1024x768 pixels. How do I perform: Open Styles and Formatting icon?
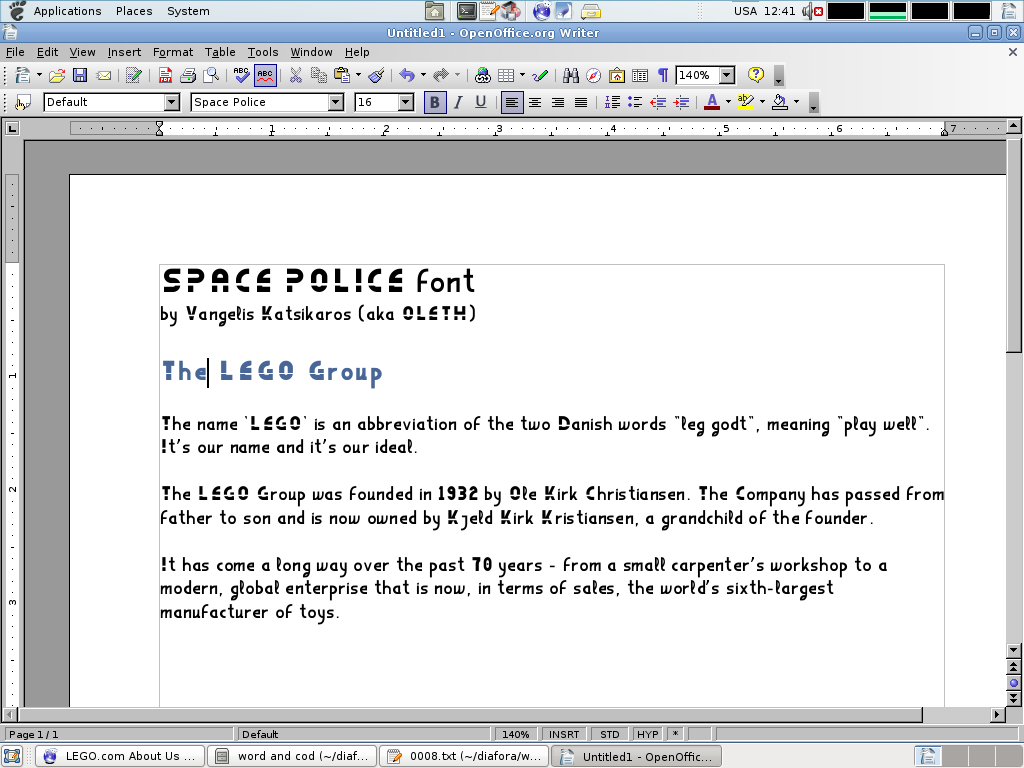click(x=23, y=103)
